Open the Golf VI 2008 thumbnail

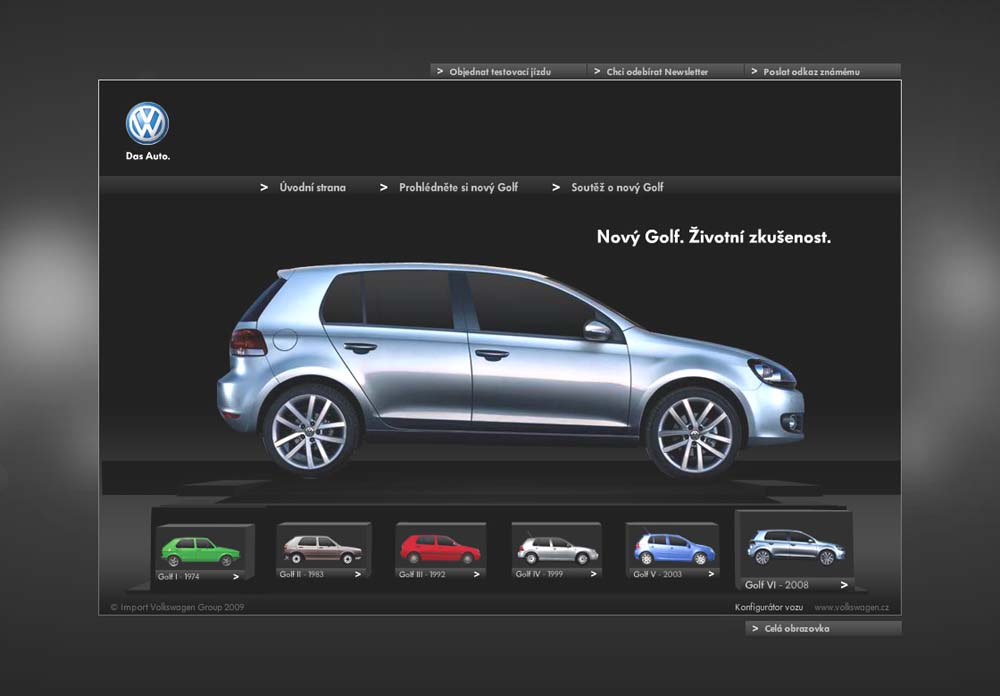coord(795,547)
